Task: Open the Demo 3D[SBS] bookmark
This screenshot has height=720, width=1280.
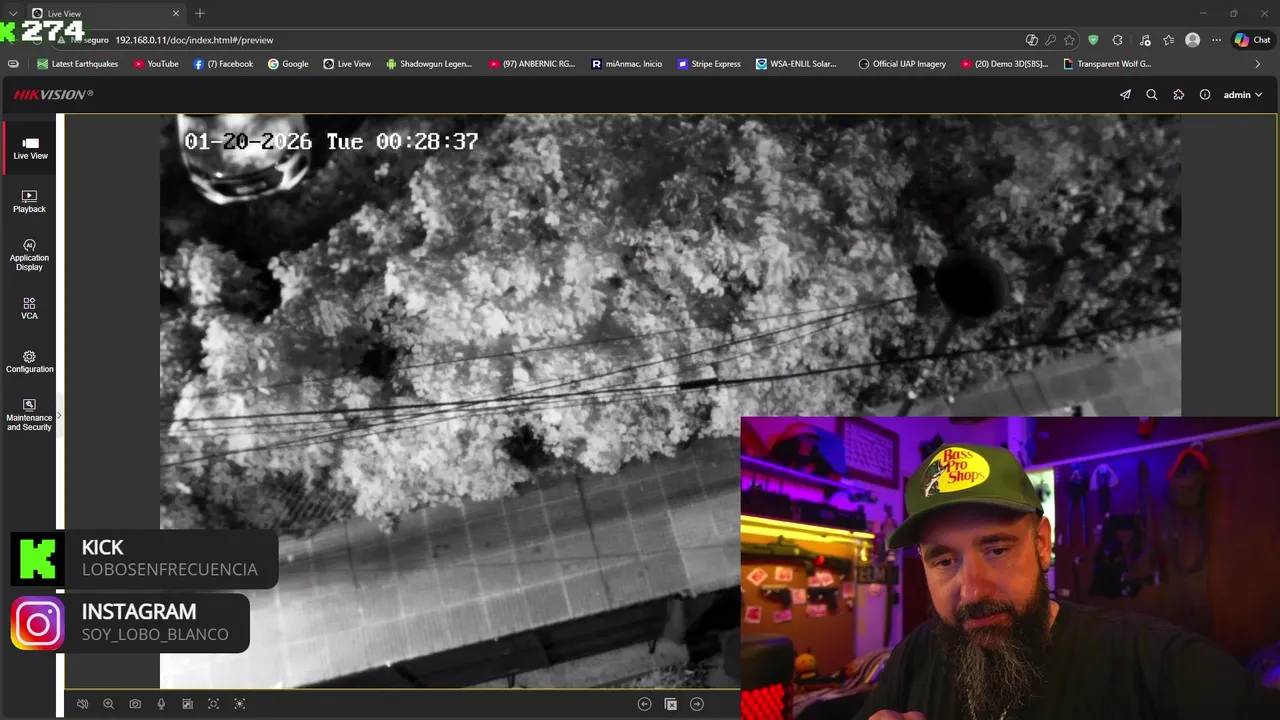Action: (1005, 64)
